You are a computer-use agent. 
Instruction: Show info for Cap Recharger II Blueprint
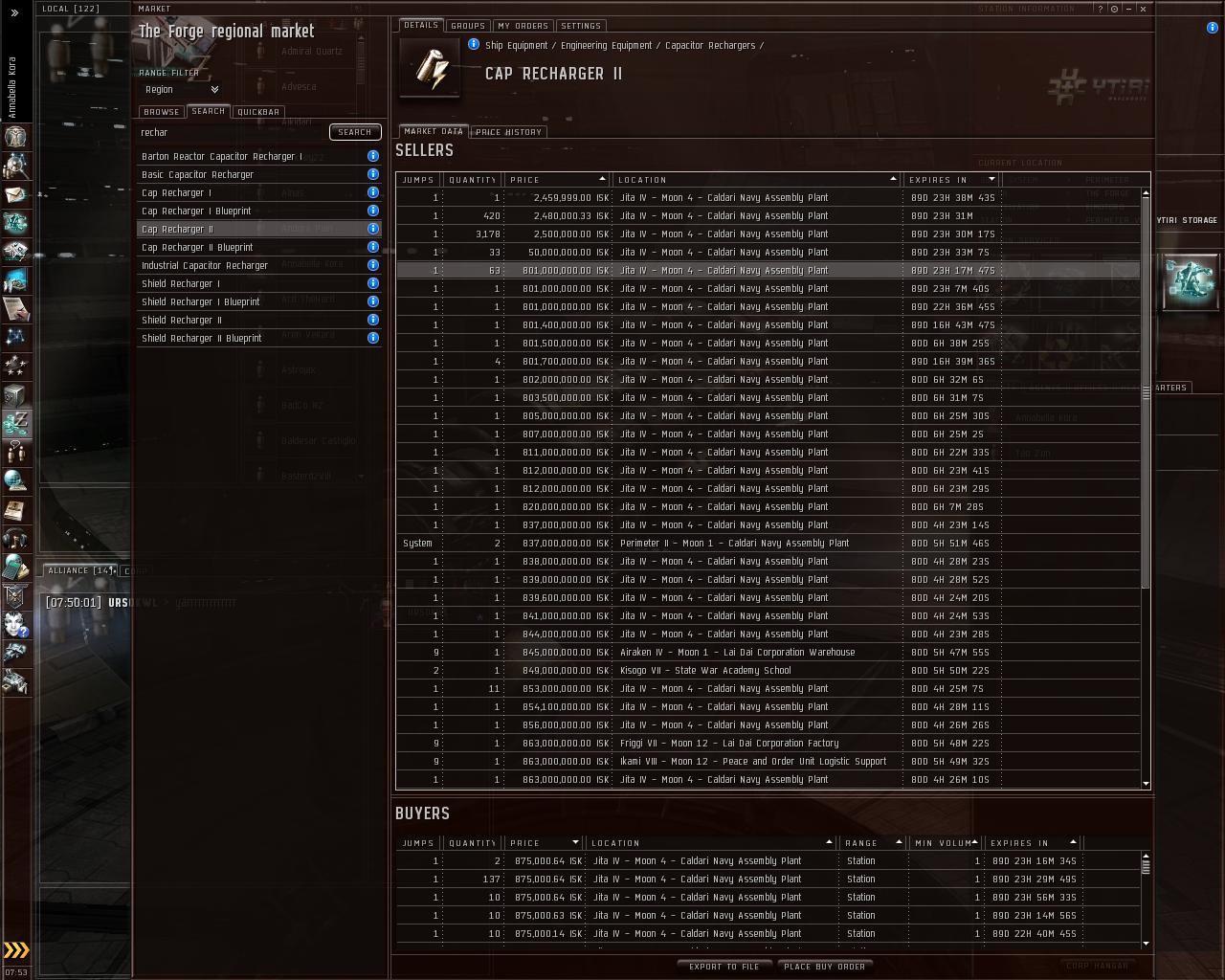point(373,247)
